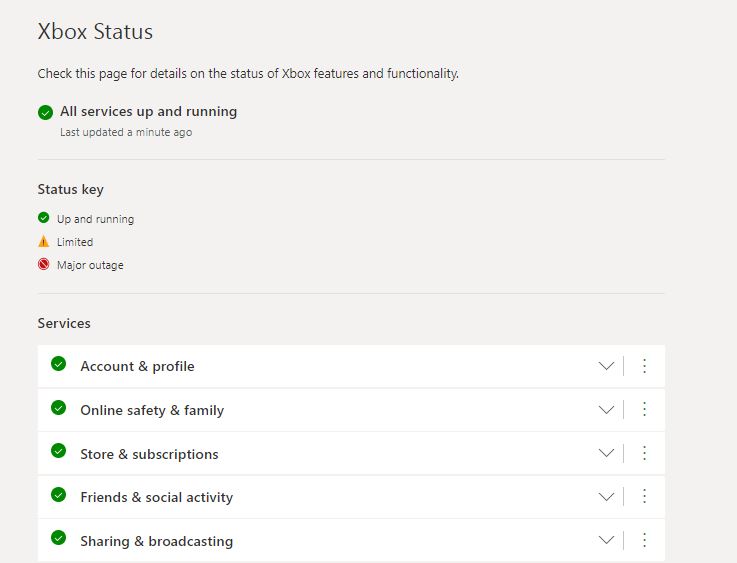Click the Xbox Status page heading

(95, 31)
